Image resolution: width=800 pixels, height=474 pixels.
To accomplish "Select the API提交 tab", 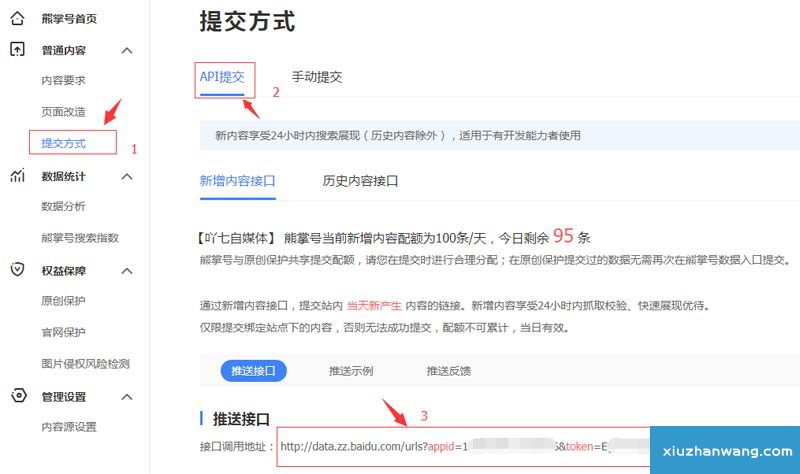I will tap(221, 77).
